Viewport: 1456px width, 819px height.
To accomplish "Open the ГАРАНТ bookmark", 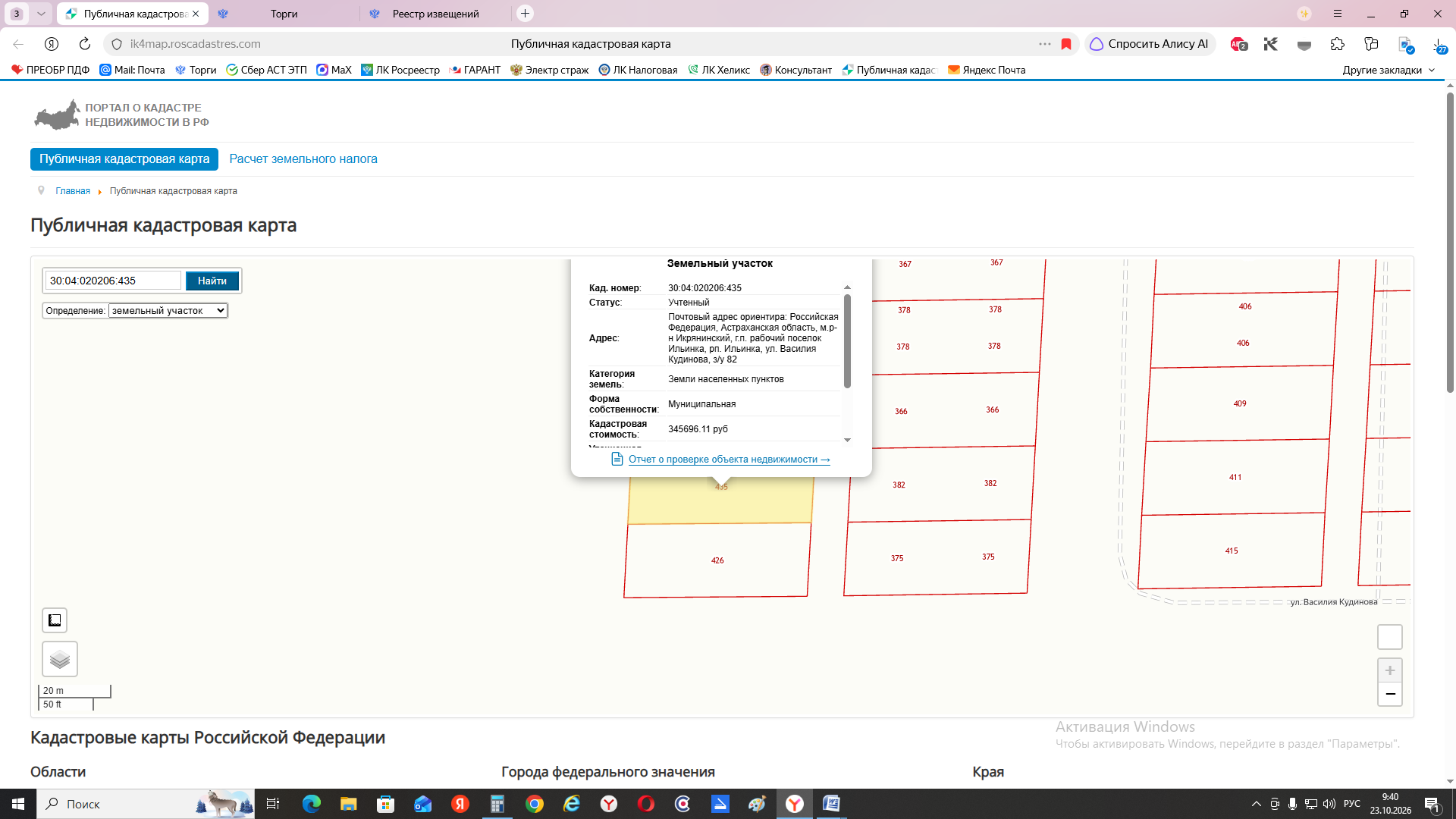I will (475, 70).
